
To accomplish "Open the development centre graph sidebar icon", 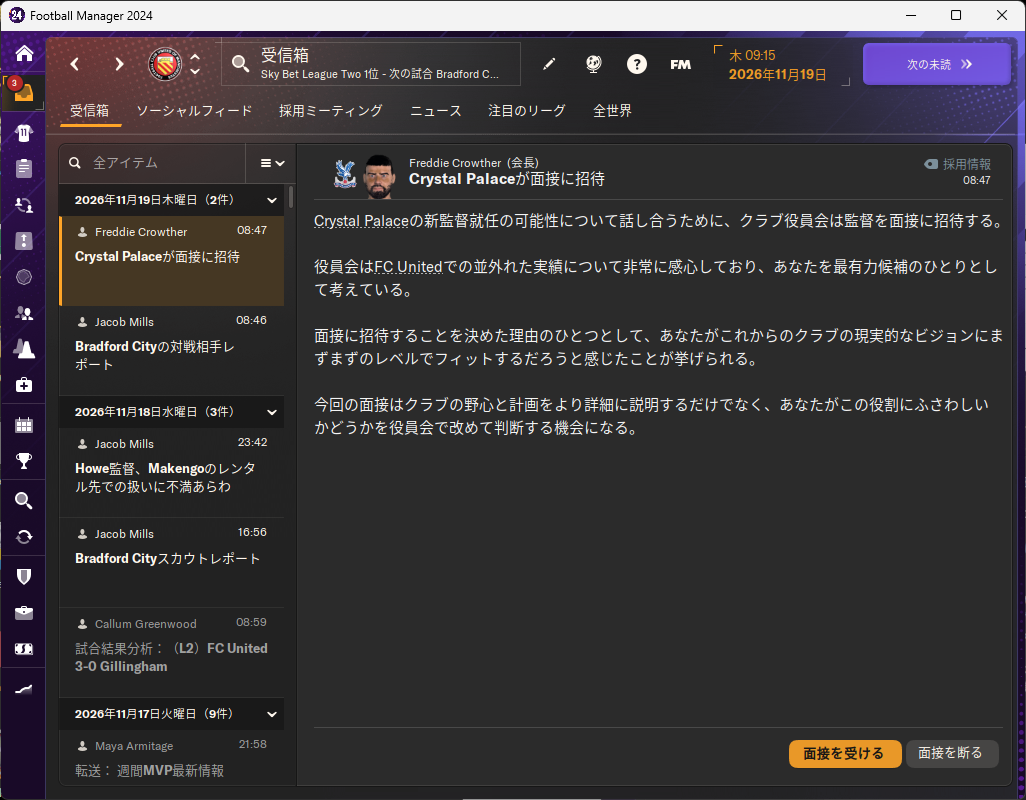I will click(24, 689).
